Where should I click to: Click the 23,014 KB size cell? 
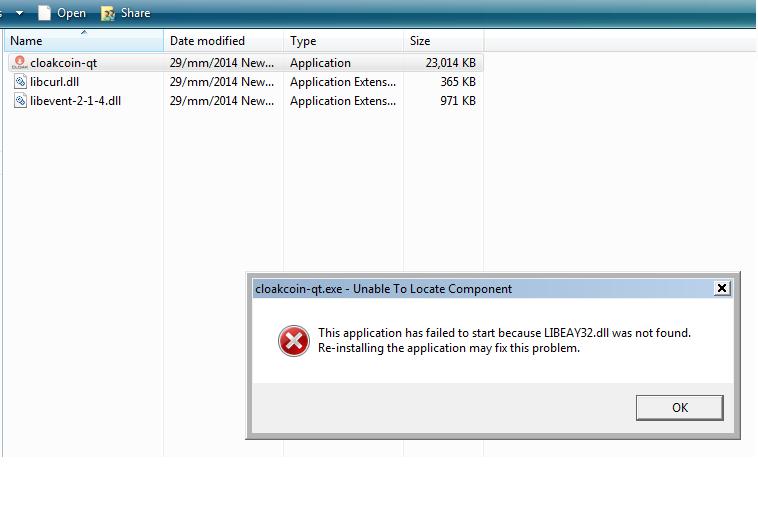(x=451, y=63)
